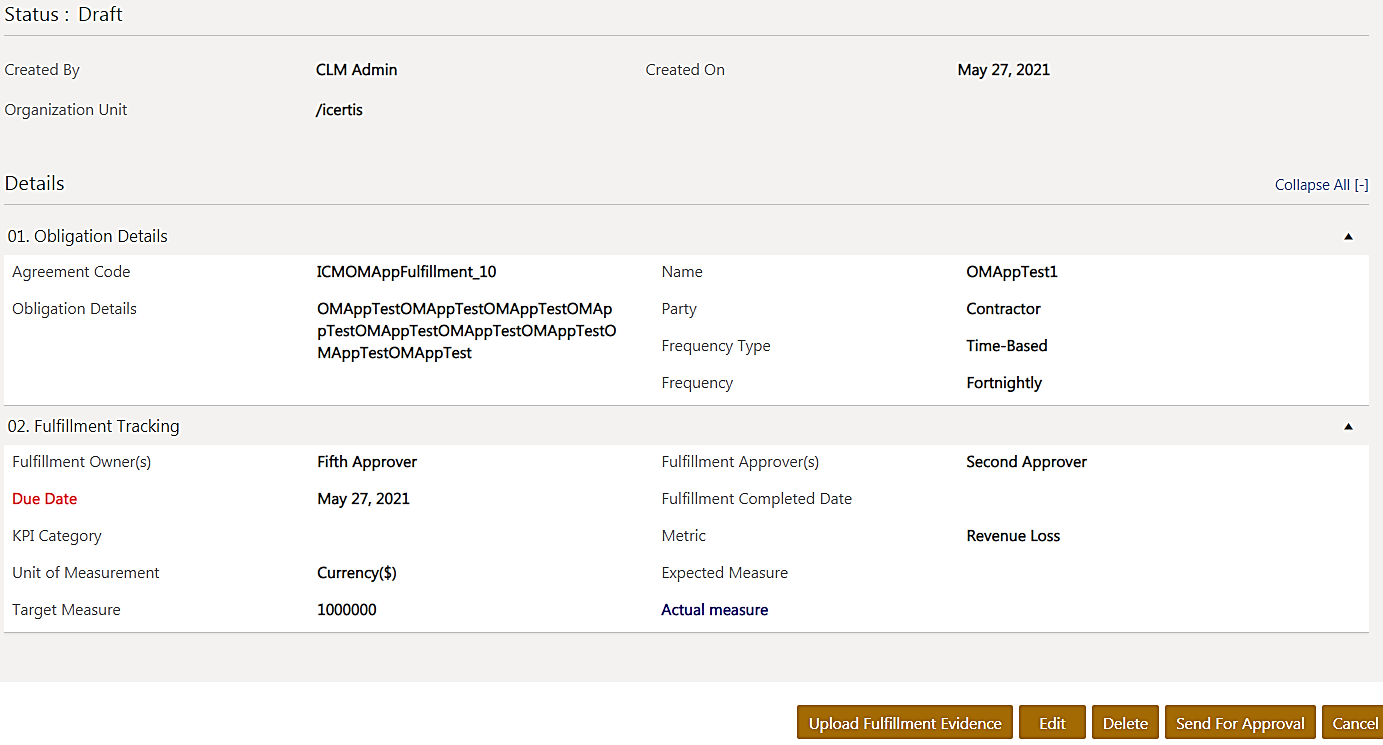Collapse the Obligation Details section arrow
This screenshot has height=745, width=1383.
[x=1347, y=237]
